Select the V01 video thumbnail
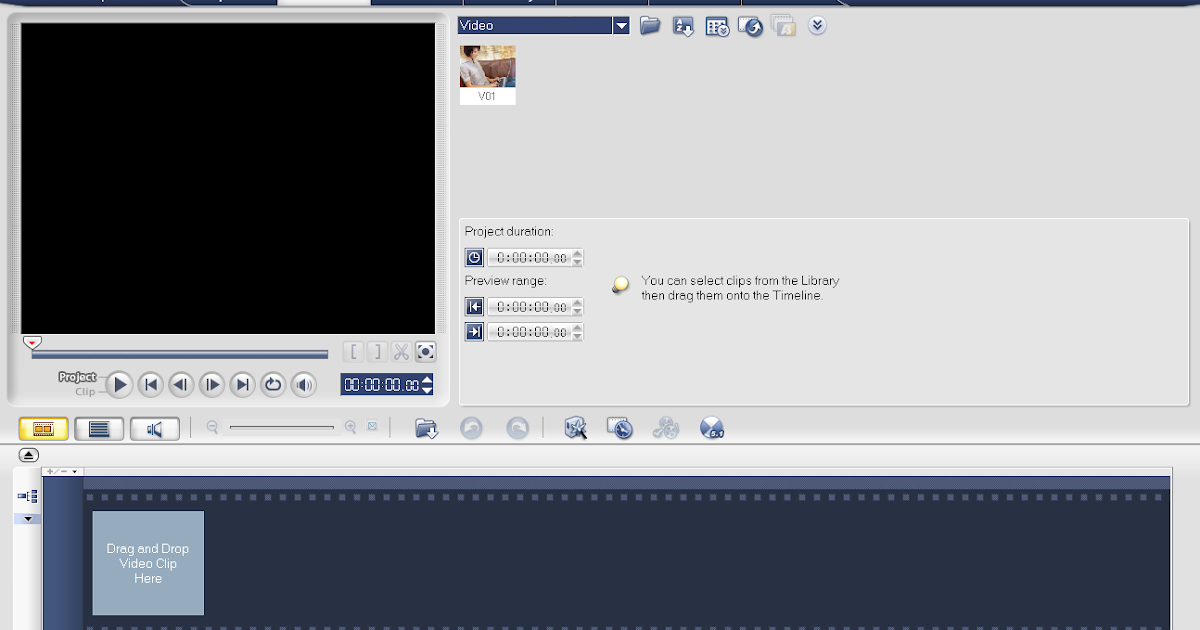This screenshot has height=630, width=1200. pos(487,72)
